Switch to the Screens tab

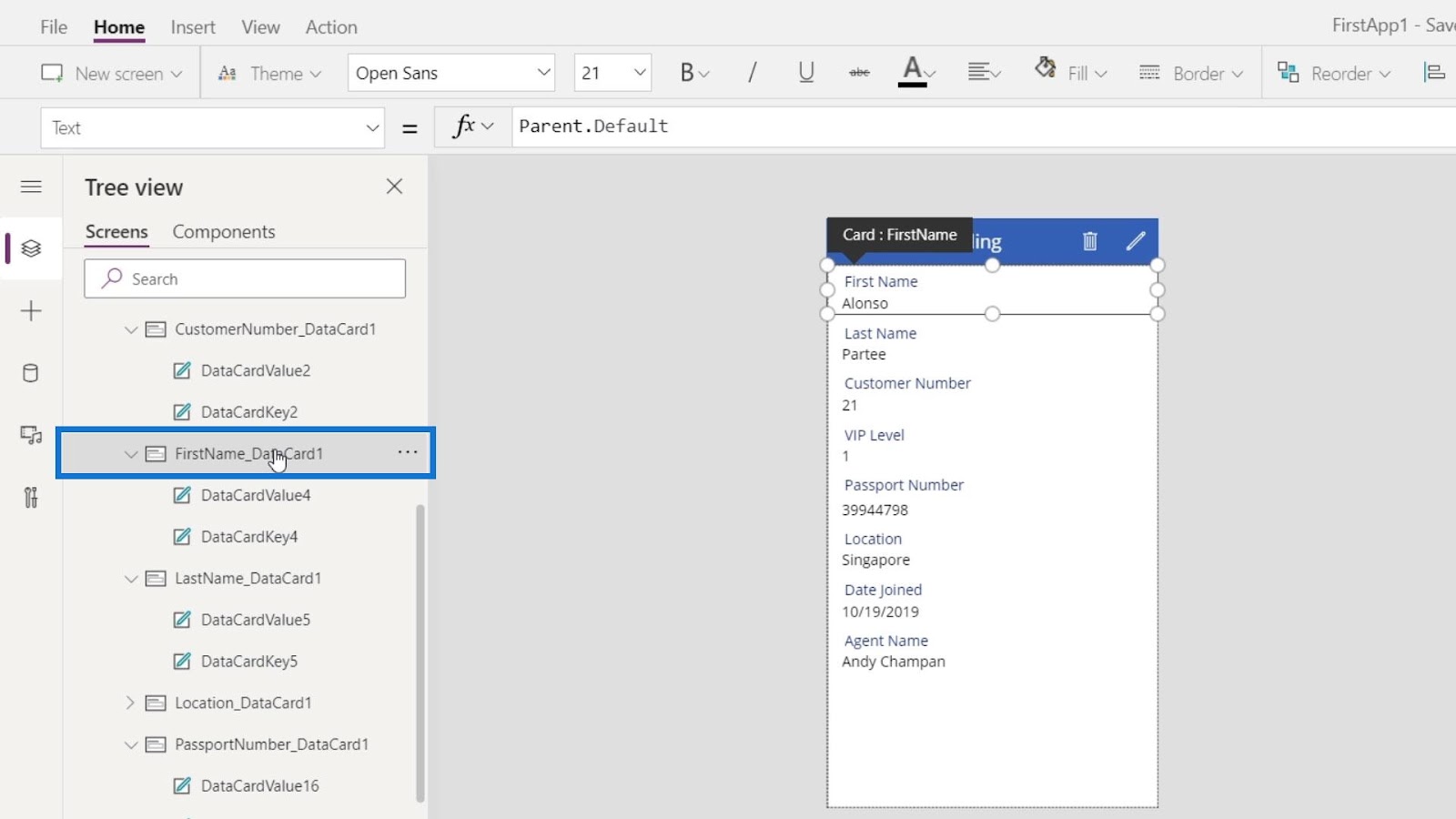tap(116, 232)
